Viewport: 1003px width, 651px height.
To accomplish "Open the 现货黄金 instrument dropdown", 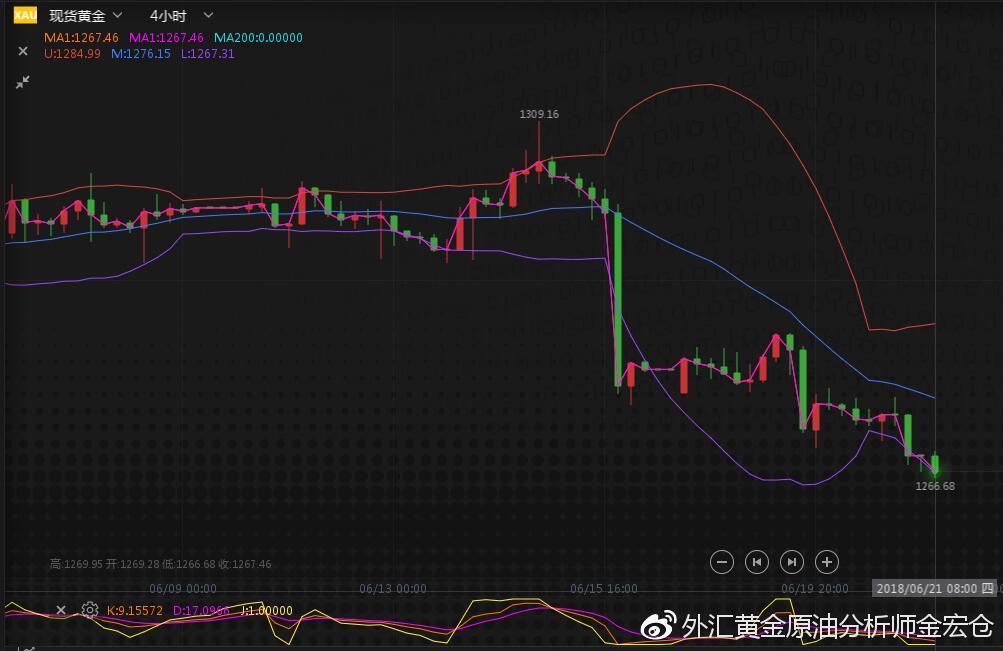I will pos(85,15).
